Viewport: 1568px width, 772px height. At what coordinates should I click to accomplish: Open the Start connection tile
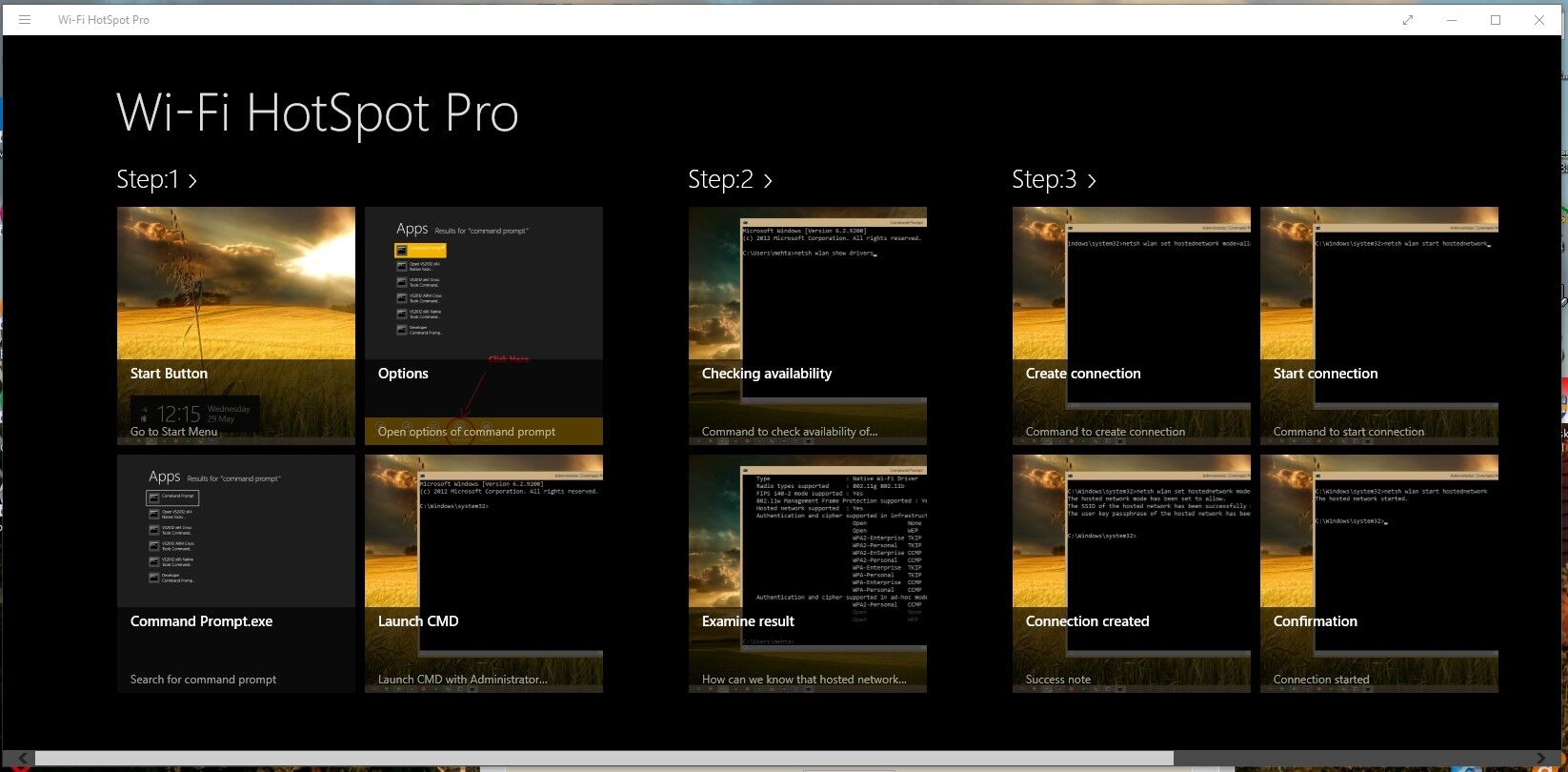pos(1379,326)
